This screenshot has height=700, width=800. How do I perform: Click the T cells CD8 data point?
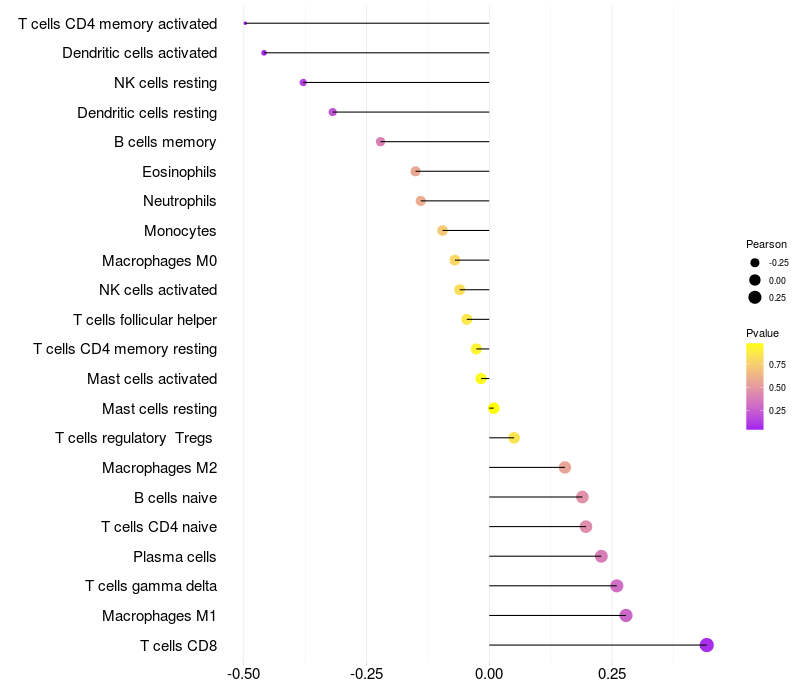706,645
